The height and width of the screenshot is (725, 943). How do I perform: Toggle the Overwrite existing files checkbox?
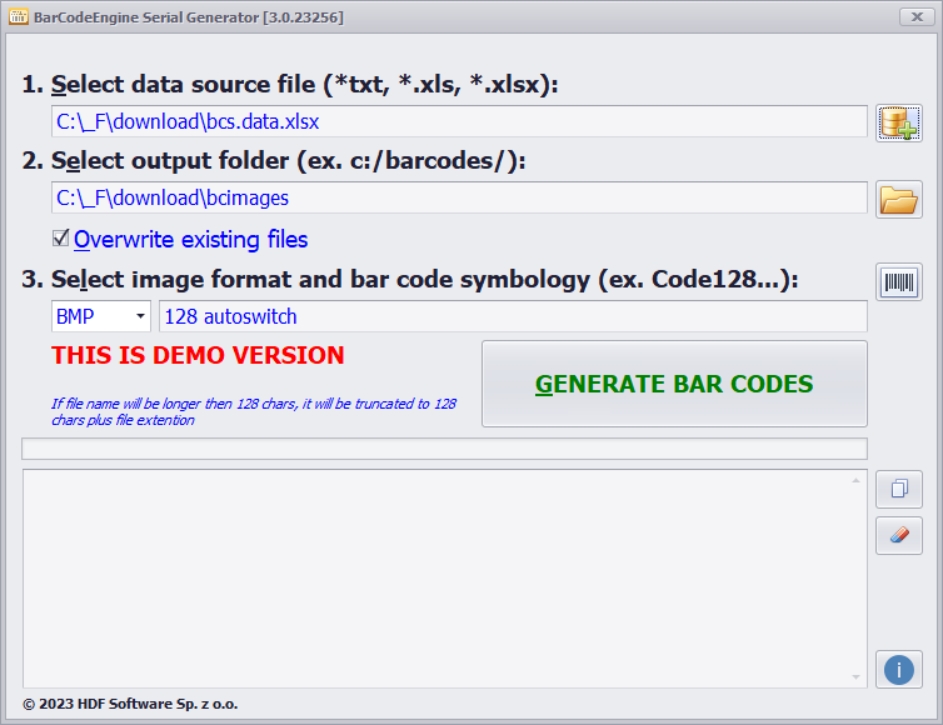(x=61, y=239)
